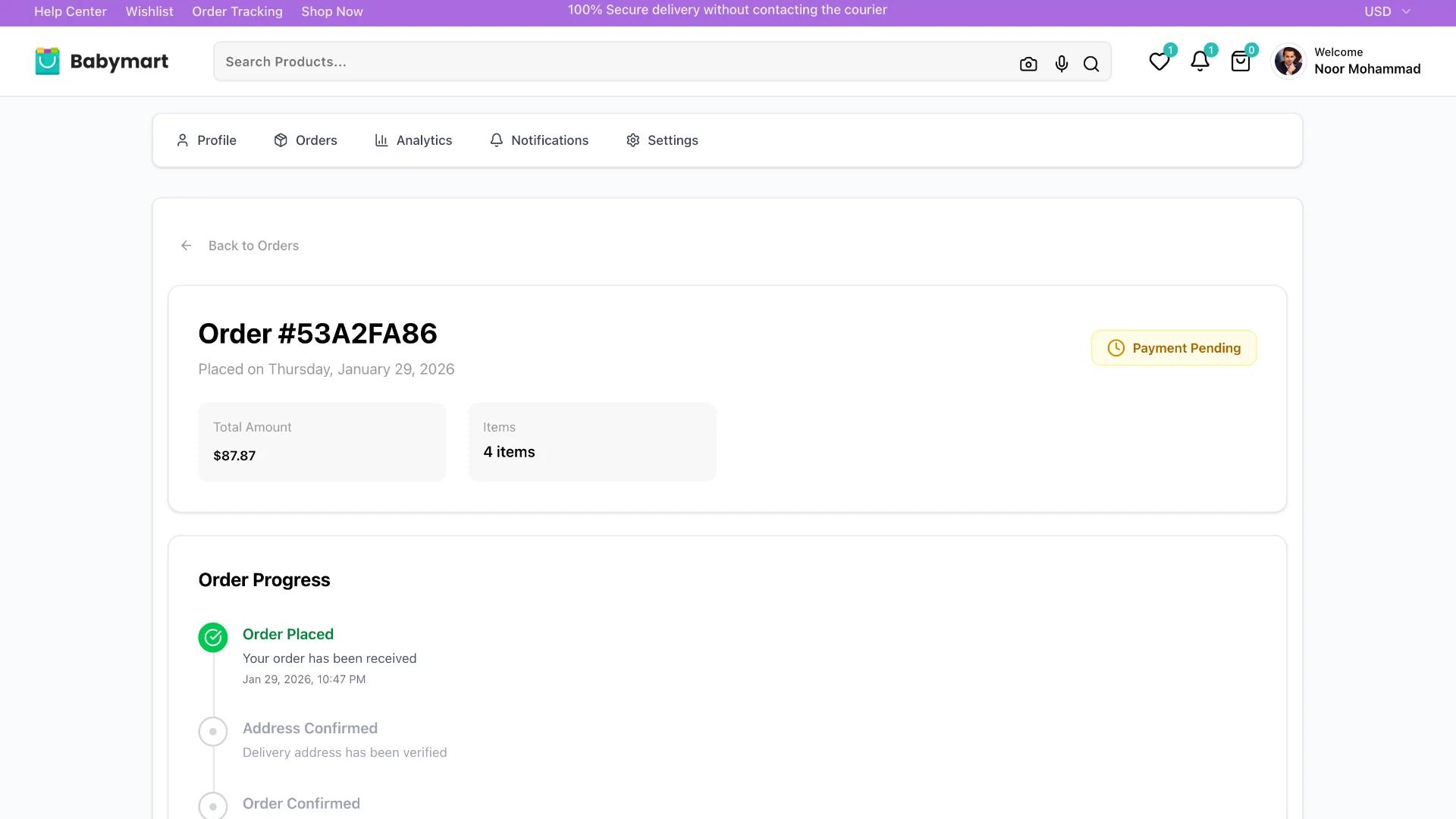Click the Jan 29, 2026, 10:47 PM timestamp
Viewport: 1456px width, 819px height.
(x=304, y=679)
